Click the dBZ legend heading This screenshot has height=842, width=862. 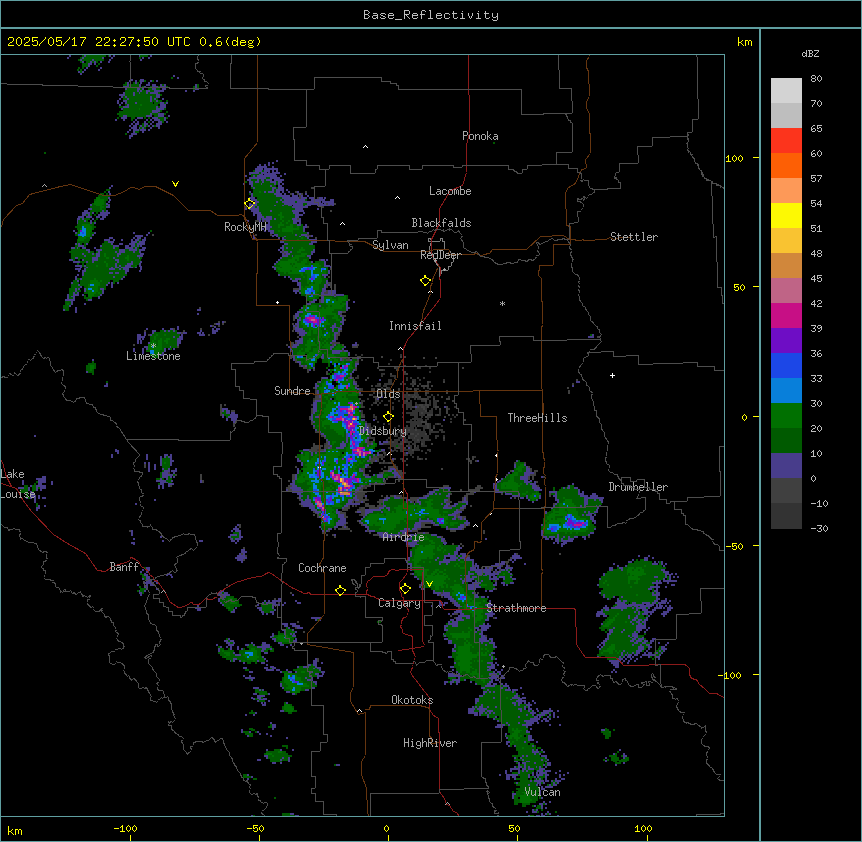coord(810,54)
